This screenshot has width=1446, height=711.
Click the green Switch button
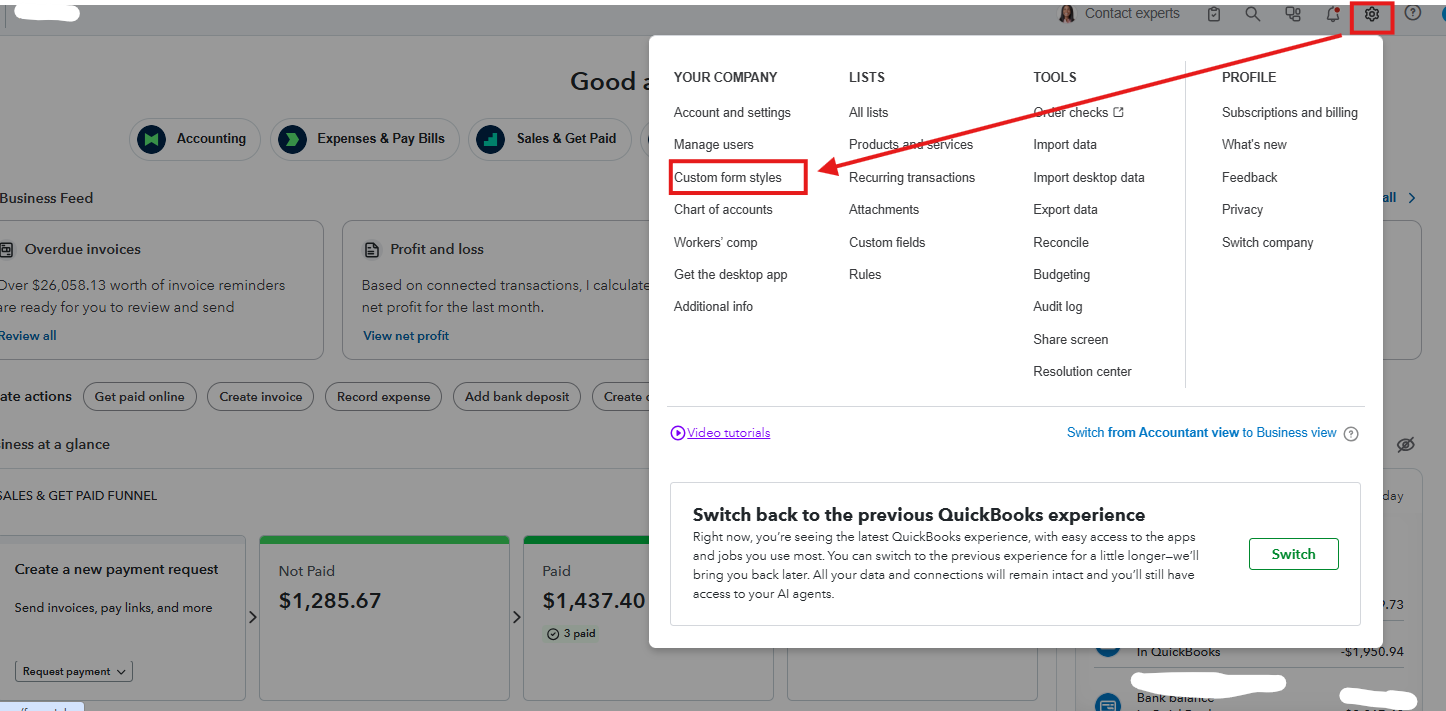click(x=1294, y=554)
